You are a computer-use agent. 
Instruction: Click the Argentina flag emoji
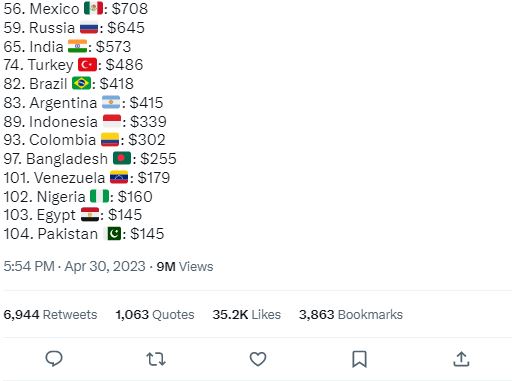tap(111, 102)
